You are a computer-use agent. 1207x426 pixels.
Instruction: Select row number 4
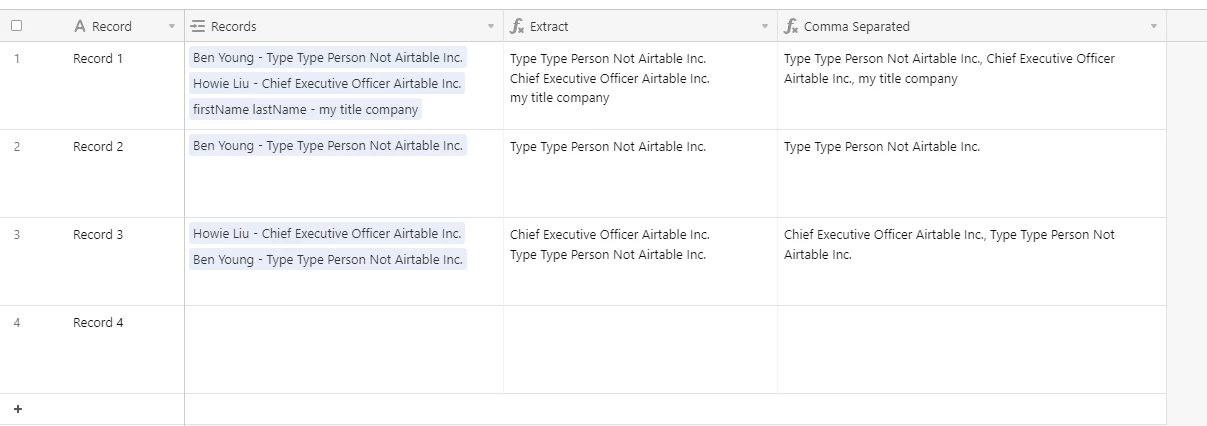[16, 323]
